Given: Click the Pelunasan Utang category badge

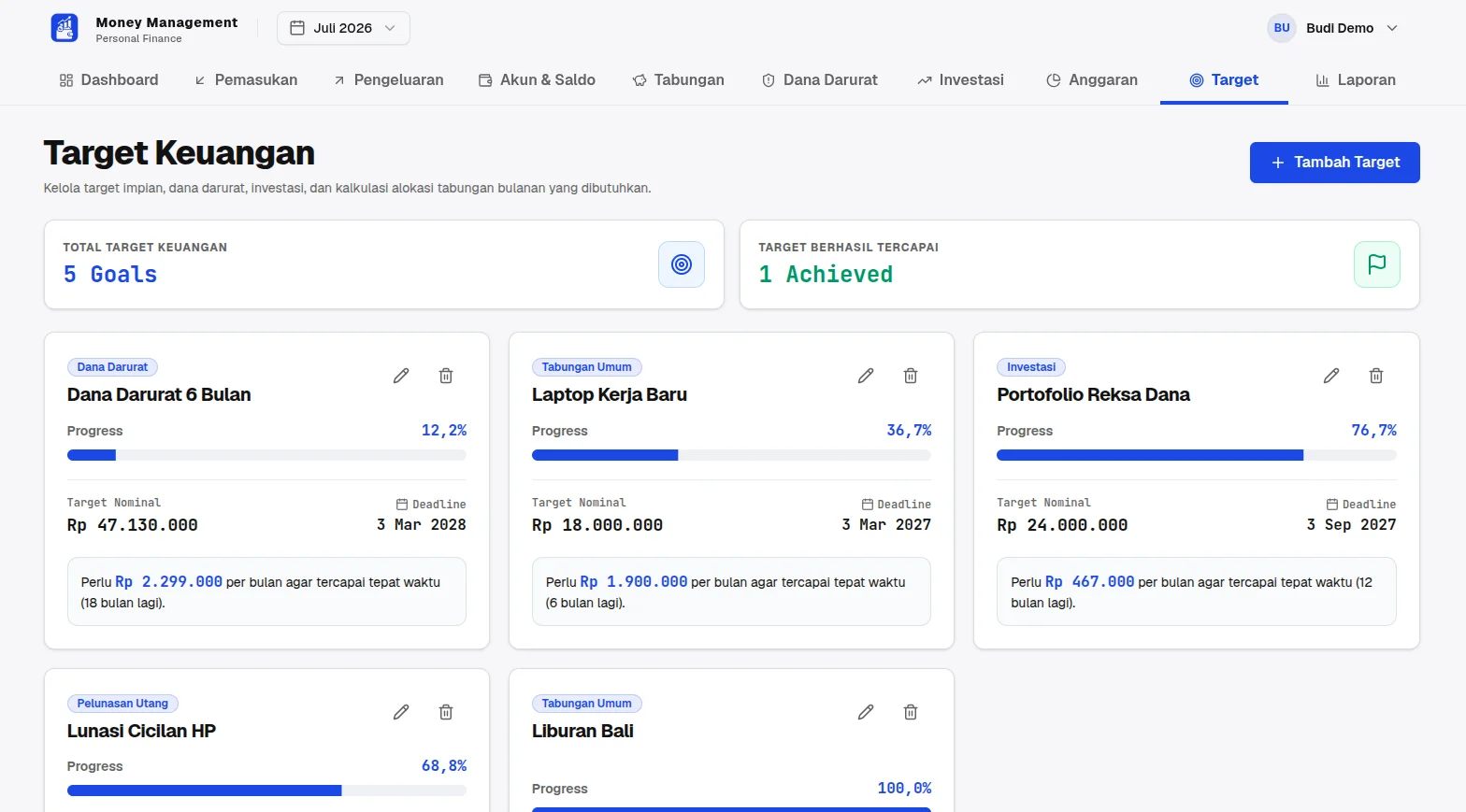Looking at the screenshot, I should [122, 704].
